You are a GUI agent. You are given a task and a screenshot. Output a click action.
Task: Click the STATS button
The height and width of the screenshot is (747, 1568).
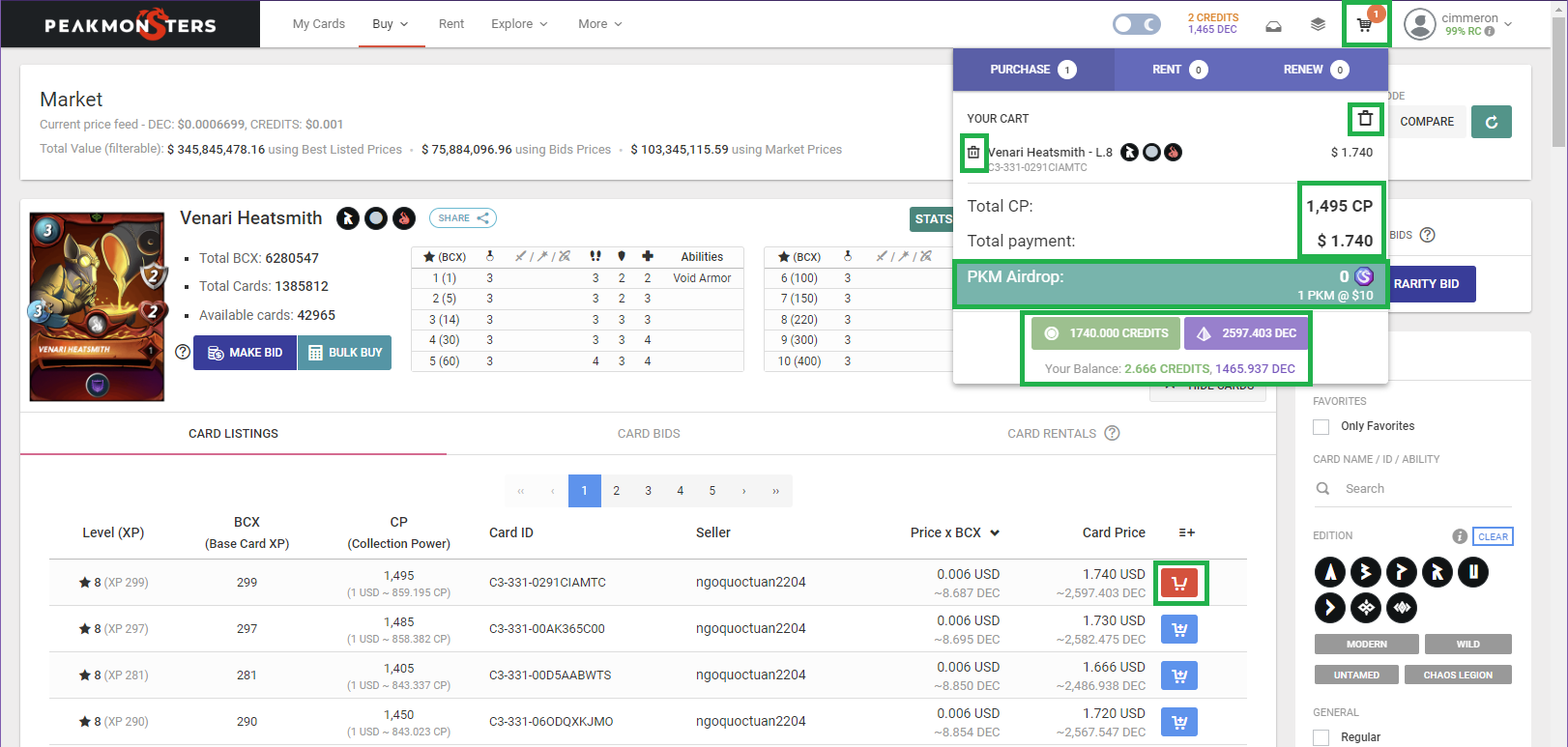(x=932, y=219)
